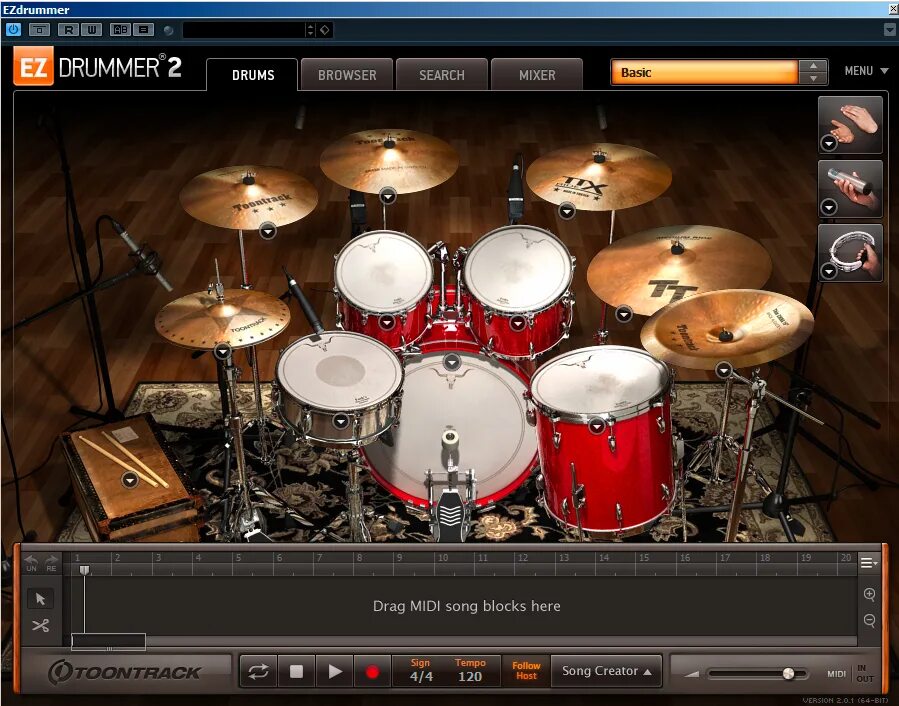Open the timeline options list icon

869,562
